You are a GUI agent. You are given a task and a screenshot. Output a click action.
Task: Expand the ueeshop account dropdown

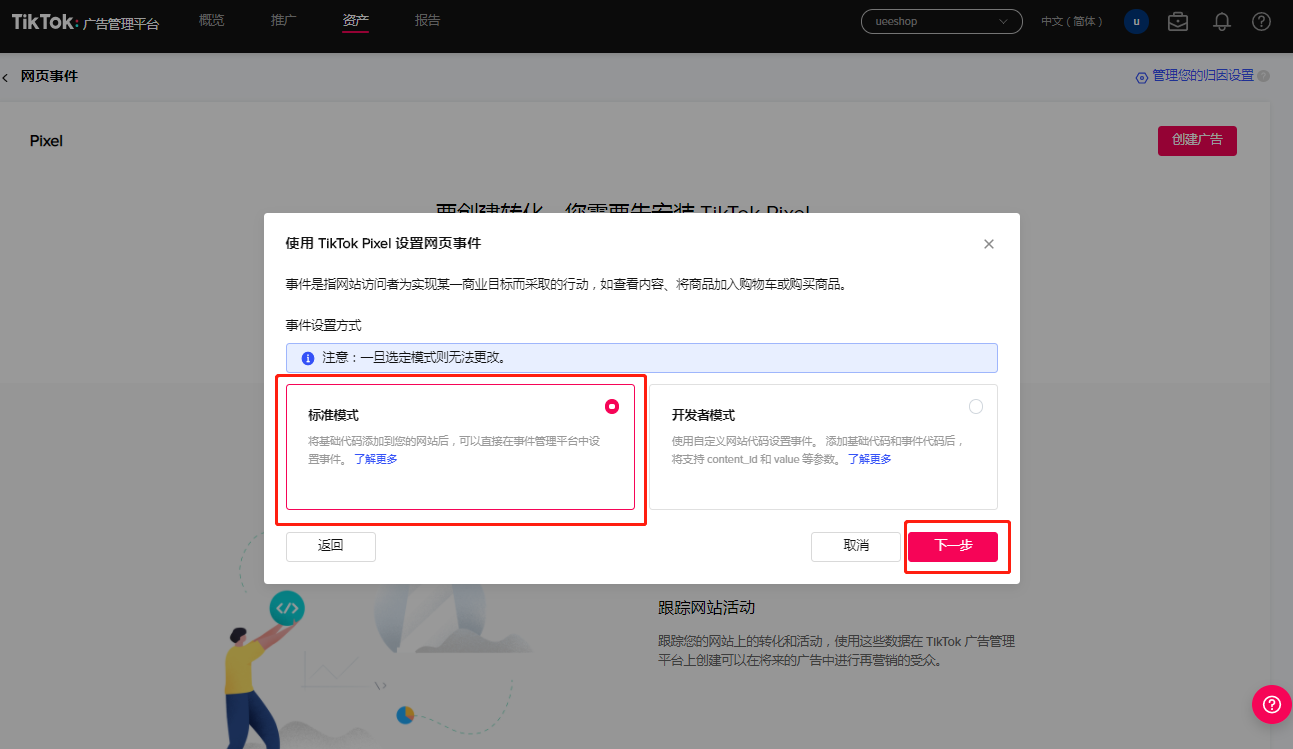[941, 21]
